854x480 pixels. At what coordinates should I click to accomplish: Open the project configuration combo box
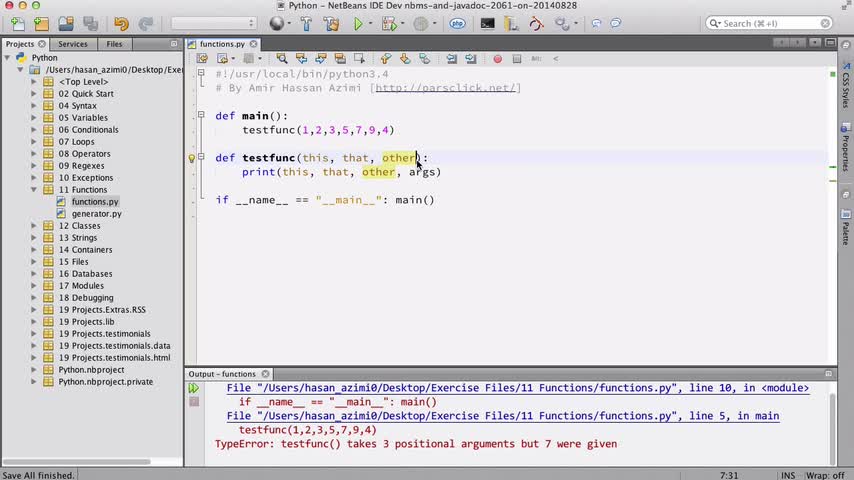(213, 23)
